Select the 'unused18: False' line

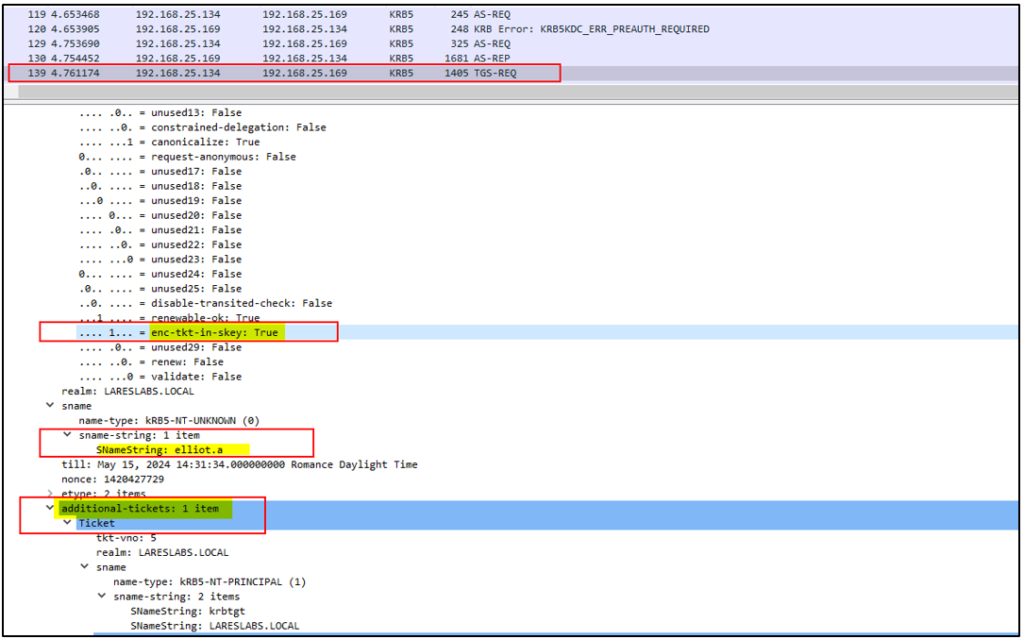(160, 186)
